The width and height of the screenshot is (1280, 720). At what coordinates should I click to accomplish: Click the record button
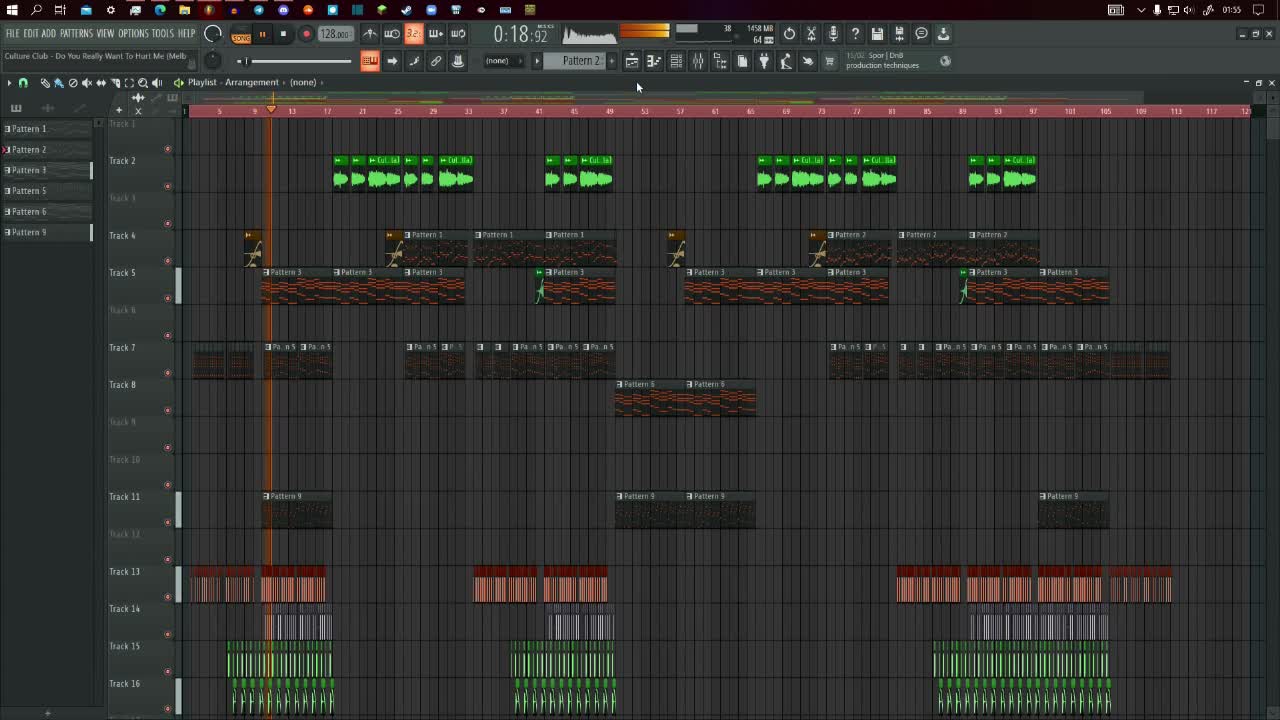pos(306,34)
